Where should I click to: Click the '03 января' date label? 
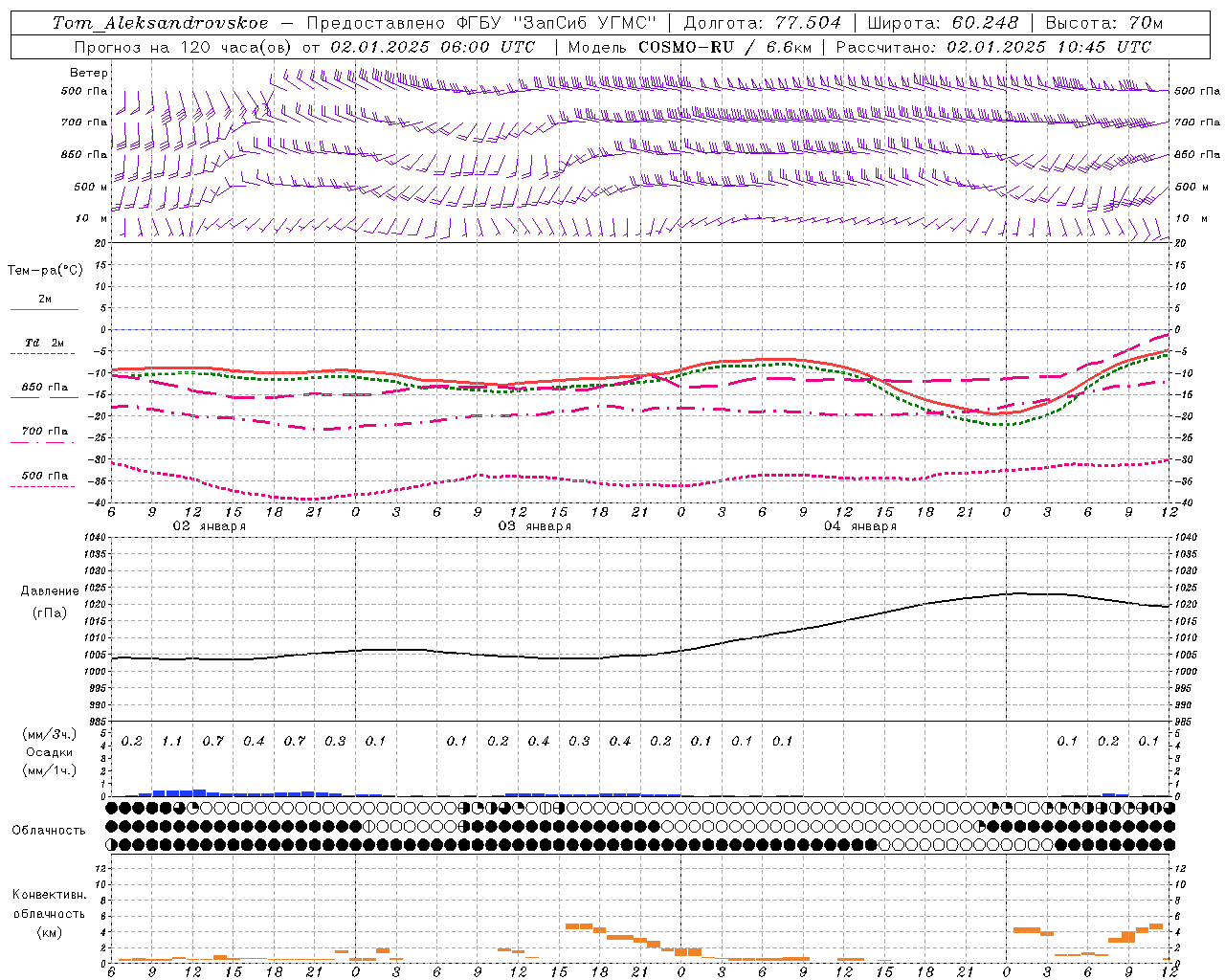(x=534, y=526)
